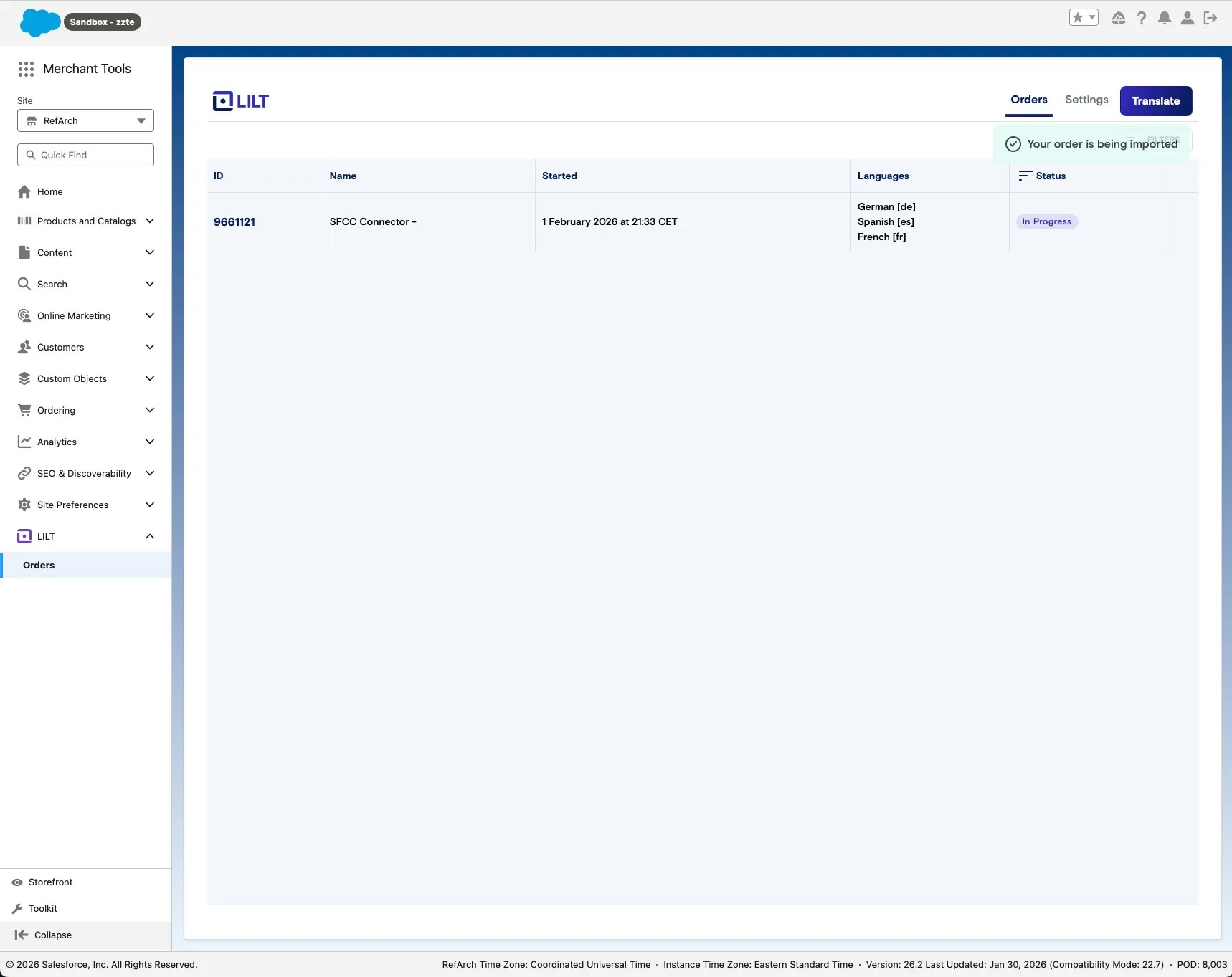This screenshot has height=977, width=1232.
Task: Expand the Custom Objects chevron
Action: tap(150, 378)
